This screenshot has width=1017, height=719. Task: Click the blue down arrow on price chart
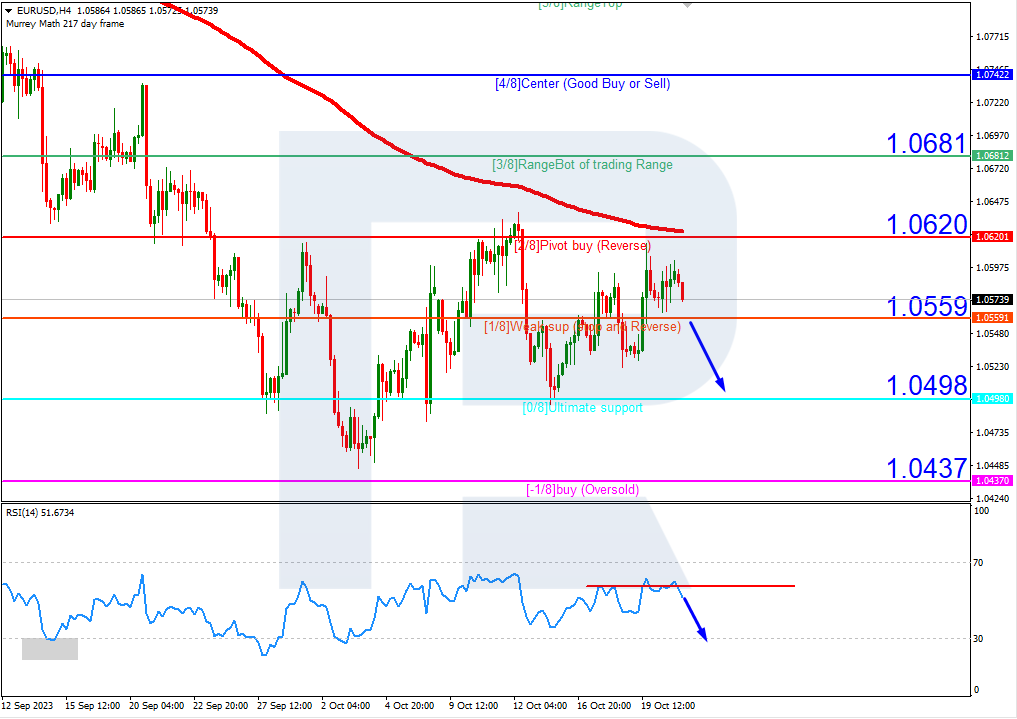[x=707, y=357]
